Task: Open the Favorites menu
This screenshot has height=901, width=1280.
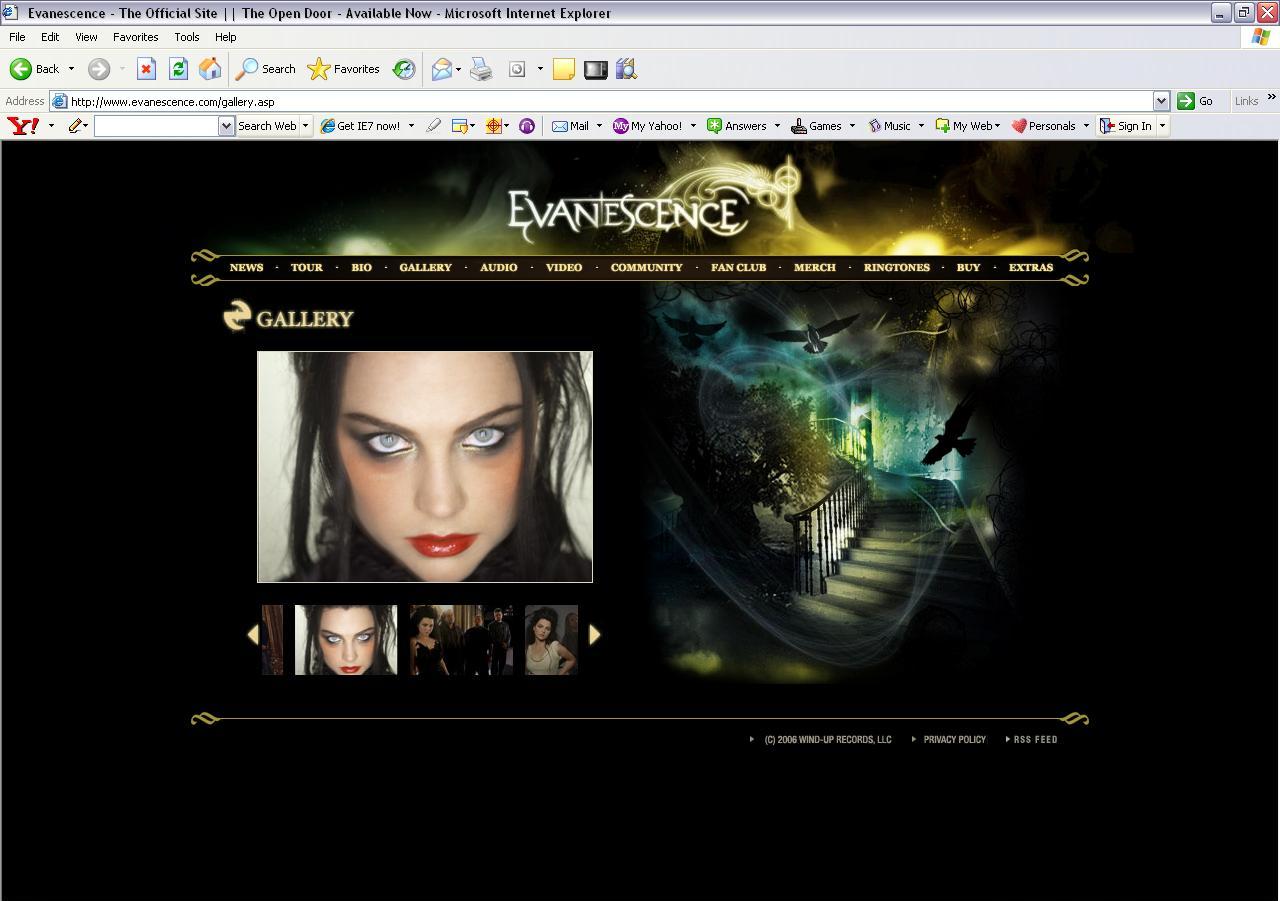Action: tap(135, 37)
